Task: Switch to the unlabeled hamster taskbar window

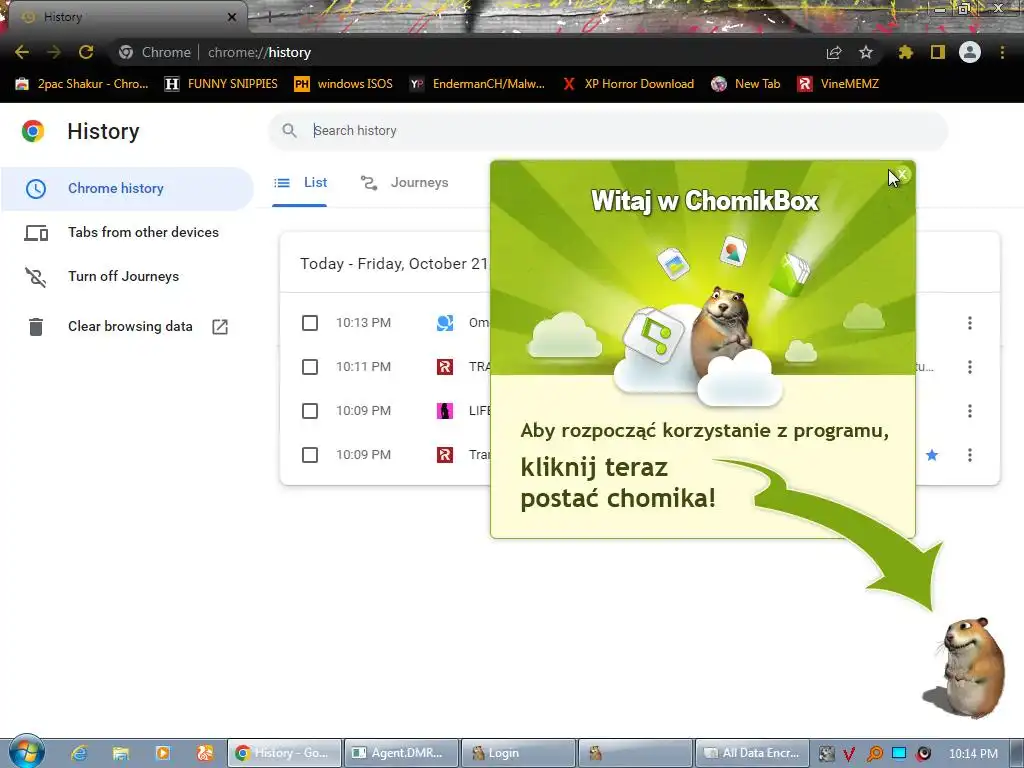Action: (x=635, y=753)
